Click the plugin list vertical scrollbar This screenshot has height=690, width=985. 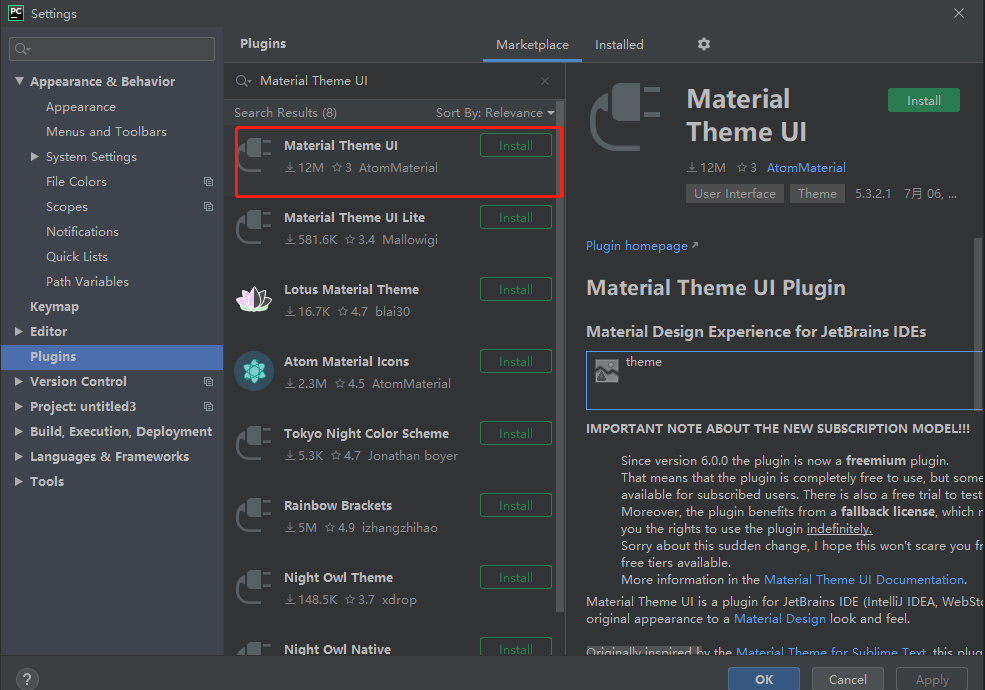point(559,300)
